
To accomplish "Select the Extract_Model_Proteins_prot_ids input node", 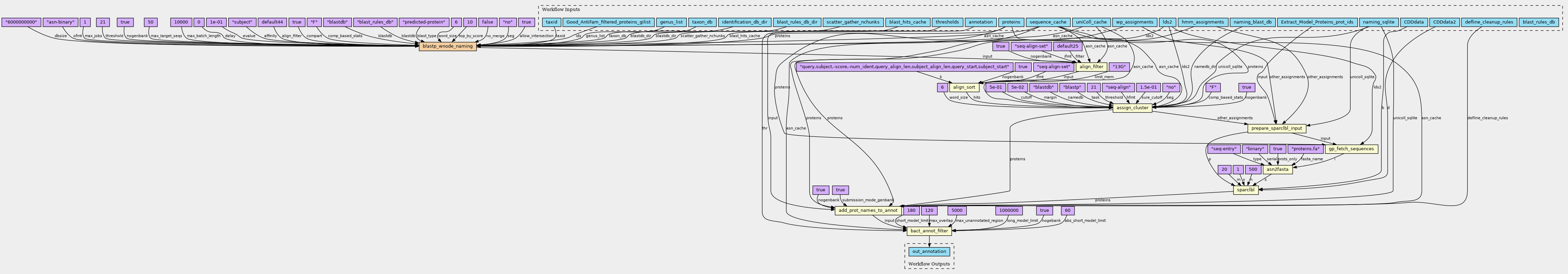I will pos(1317,22).
